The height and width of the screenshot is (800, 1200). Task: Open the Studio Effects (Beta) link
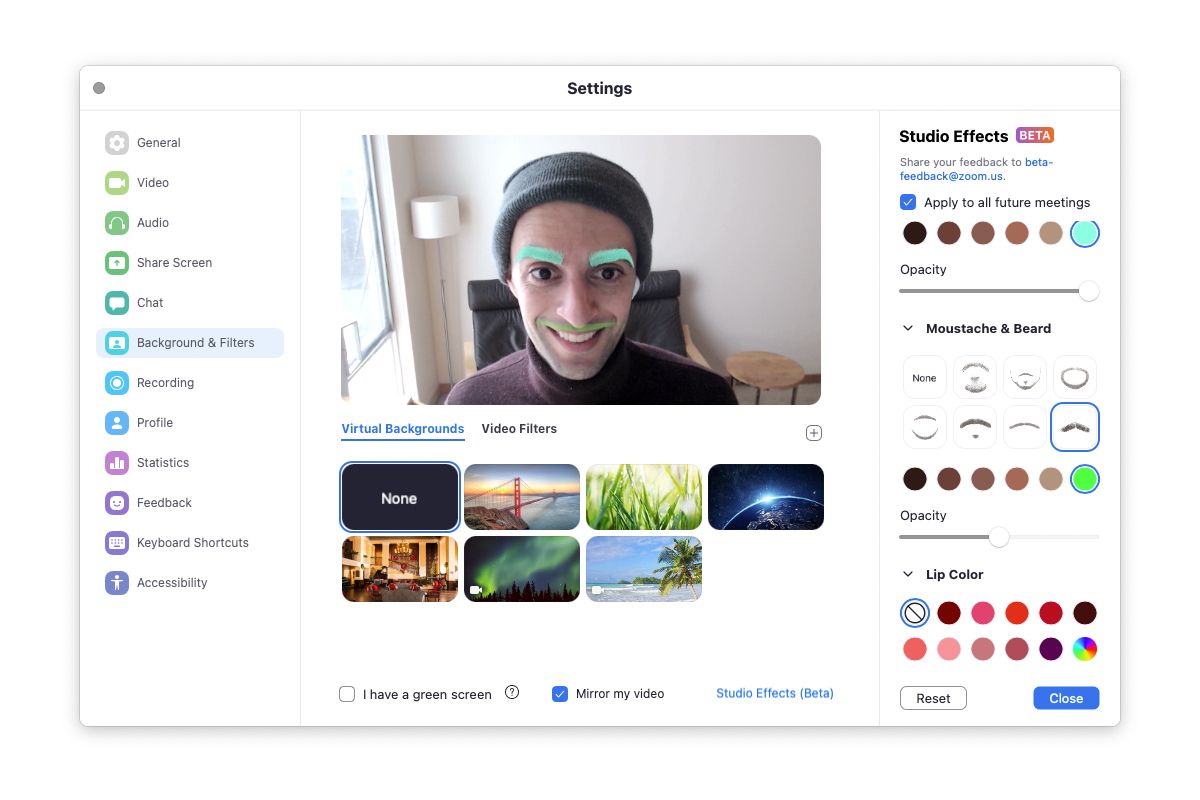click(x=774, y=692)
